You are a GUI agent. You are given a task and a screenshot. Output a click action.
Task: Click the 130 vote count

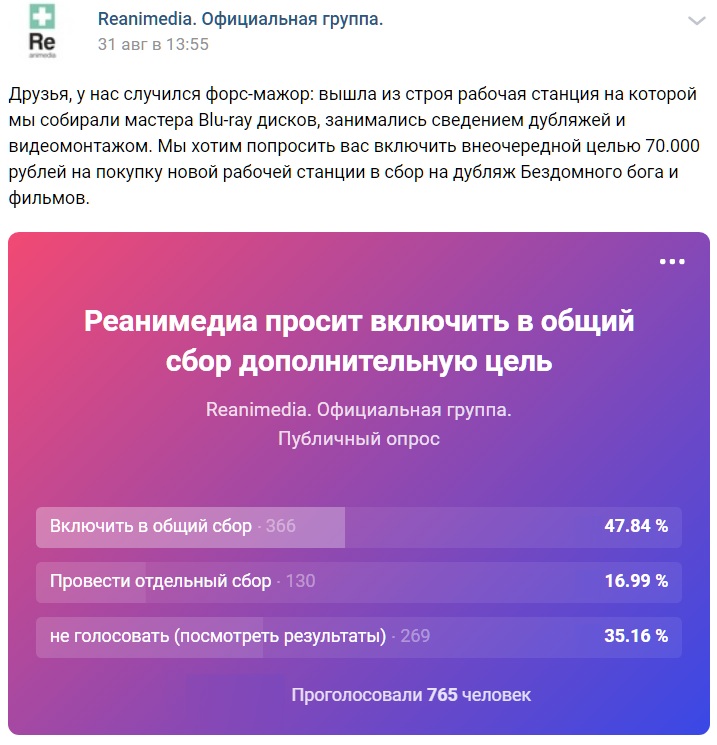tap(300, 581)
